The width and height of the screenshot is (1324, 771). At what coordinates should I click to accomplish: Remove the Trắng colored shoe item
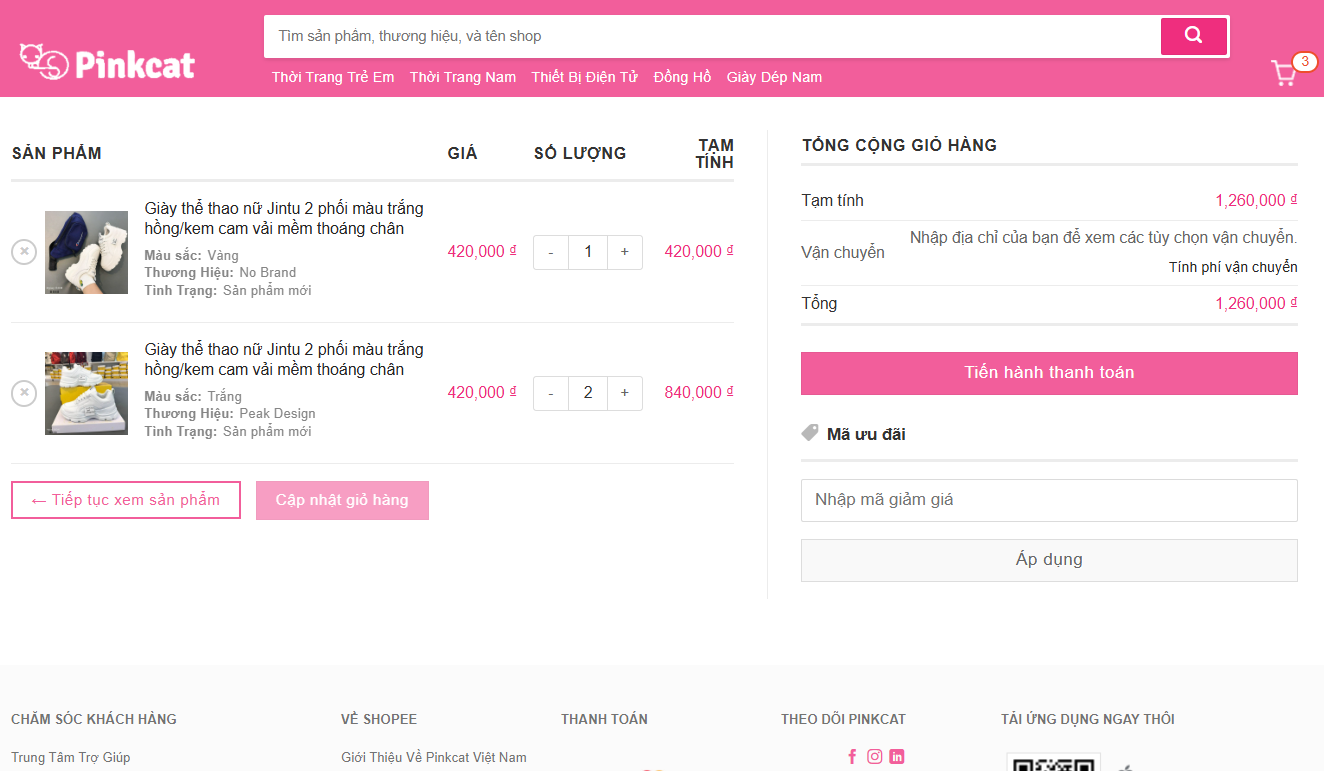coord(24,393)
